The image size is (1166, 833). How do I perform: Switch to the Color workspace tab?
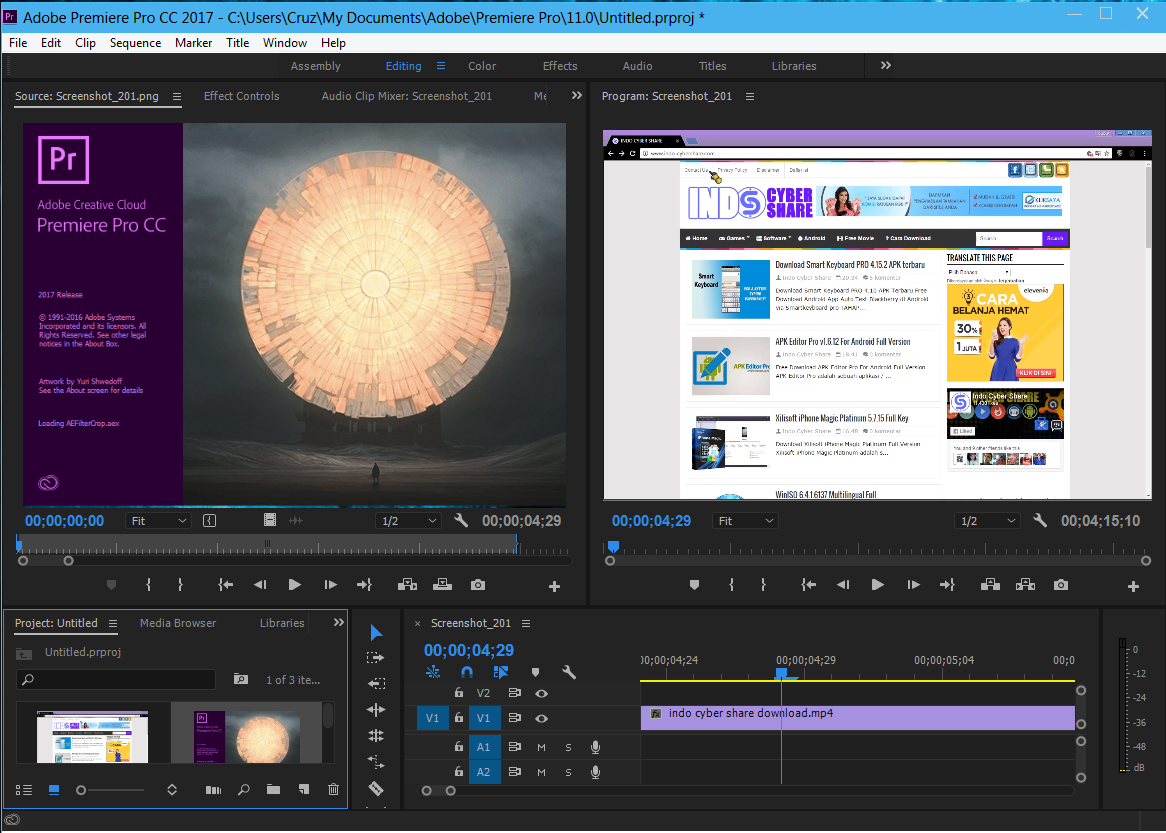pos(482,66)
